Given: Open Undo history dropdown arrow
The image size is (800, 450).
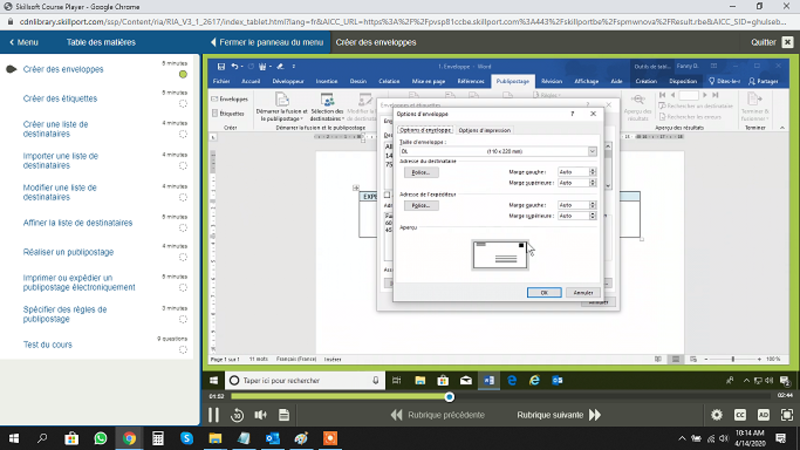Looking at the screenshot, I should 241,67.
